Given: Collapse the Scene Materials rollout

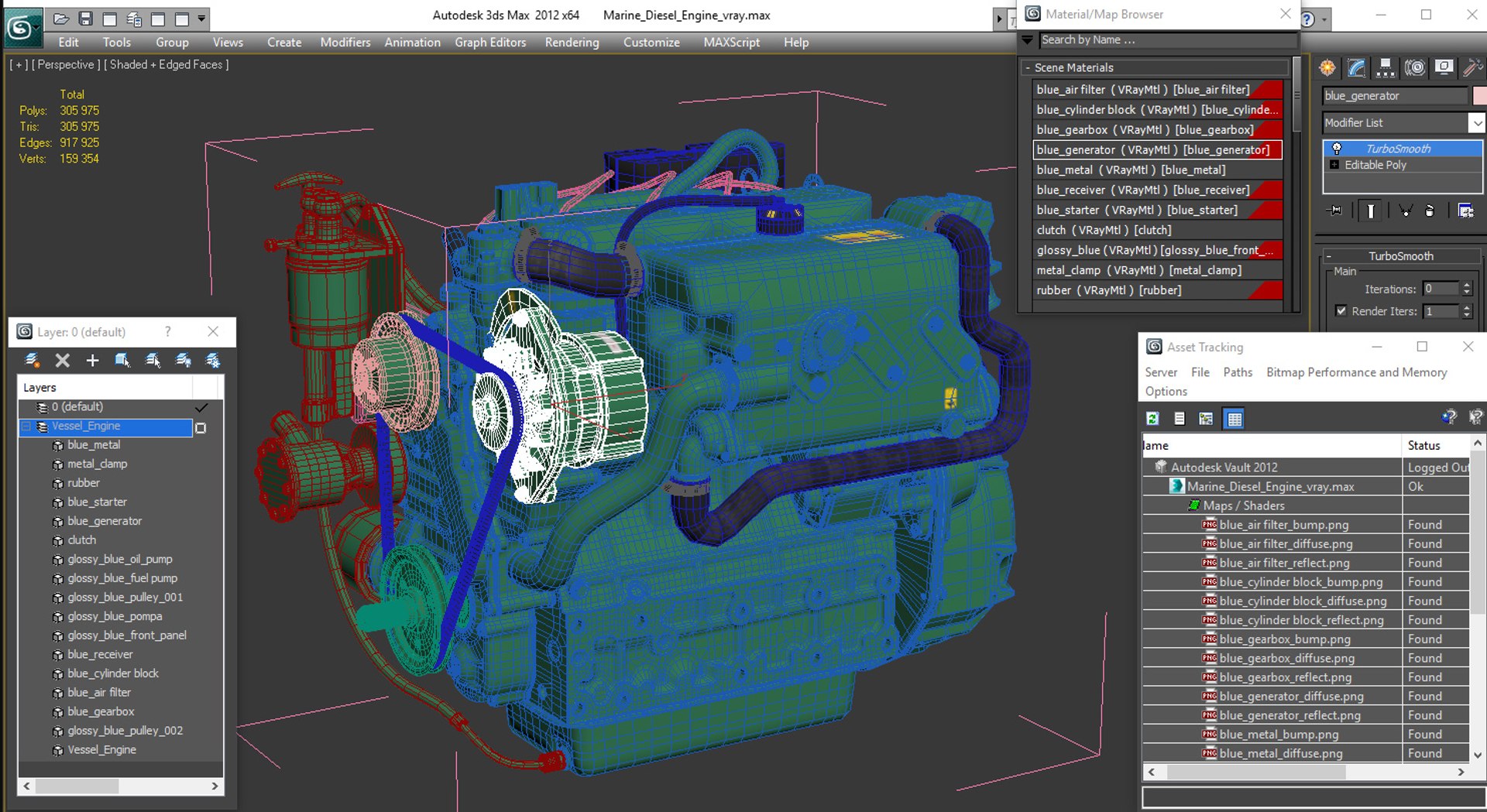Looking at the screenshot, I should [1028, 68].
